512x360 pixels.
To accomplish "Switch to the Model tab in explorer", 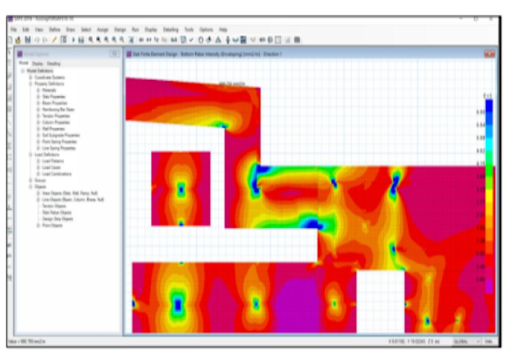I will (x=23, y=63).
